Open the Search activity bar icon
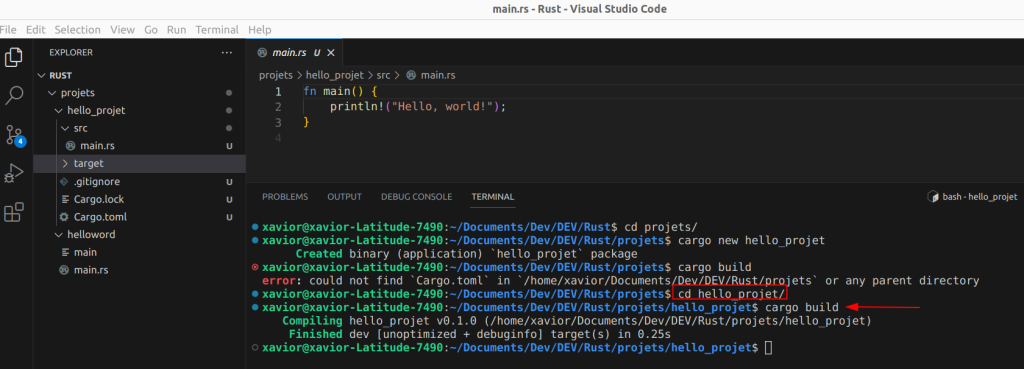Viewport: 1024px width, 369px height. click(x=14, y=95)
